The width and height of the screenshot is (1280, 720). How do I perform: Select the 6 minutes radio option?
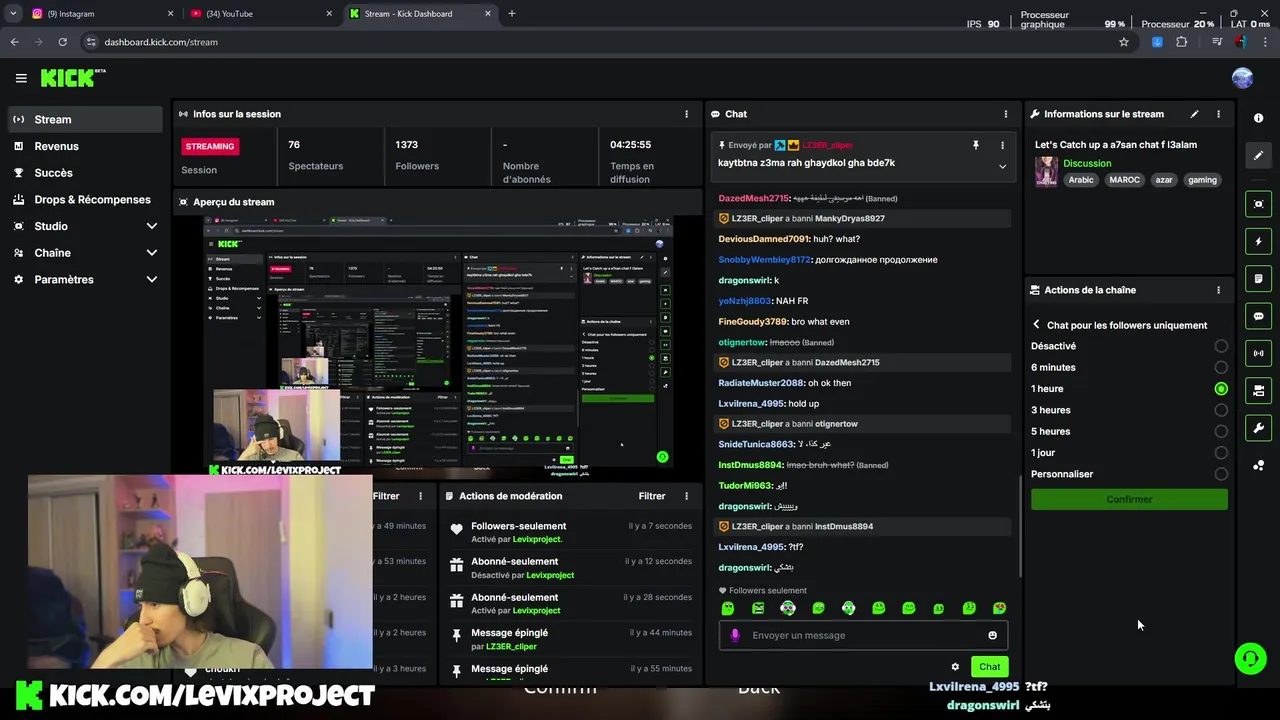tap(1221, 367)
